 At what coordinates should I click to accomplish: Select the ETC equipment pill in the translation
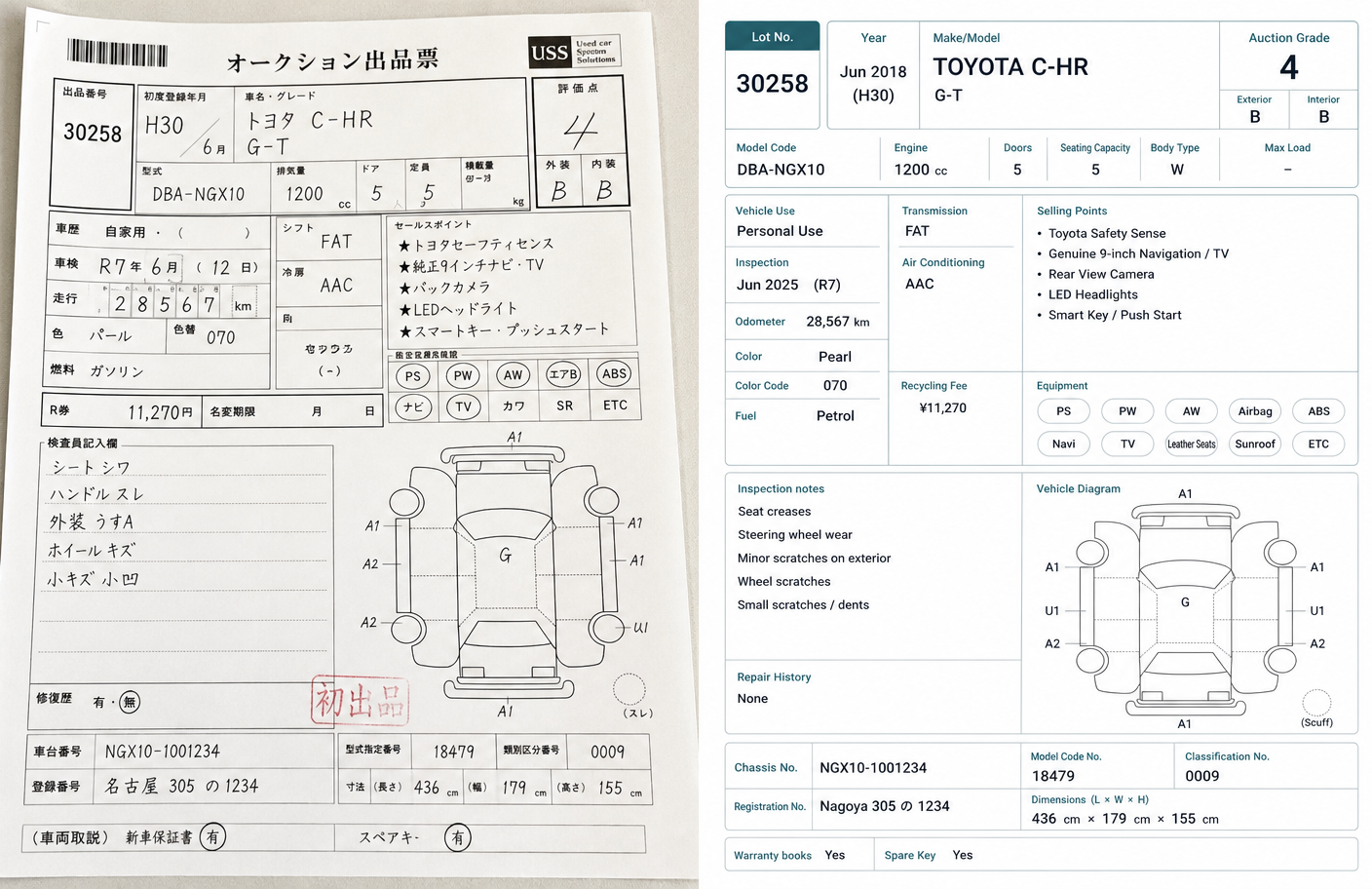(x=1318, y=444)
